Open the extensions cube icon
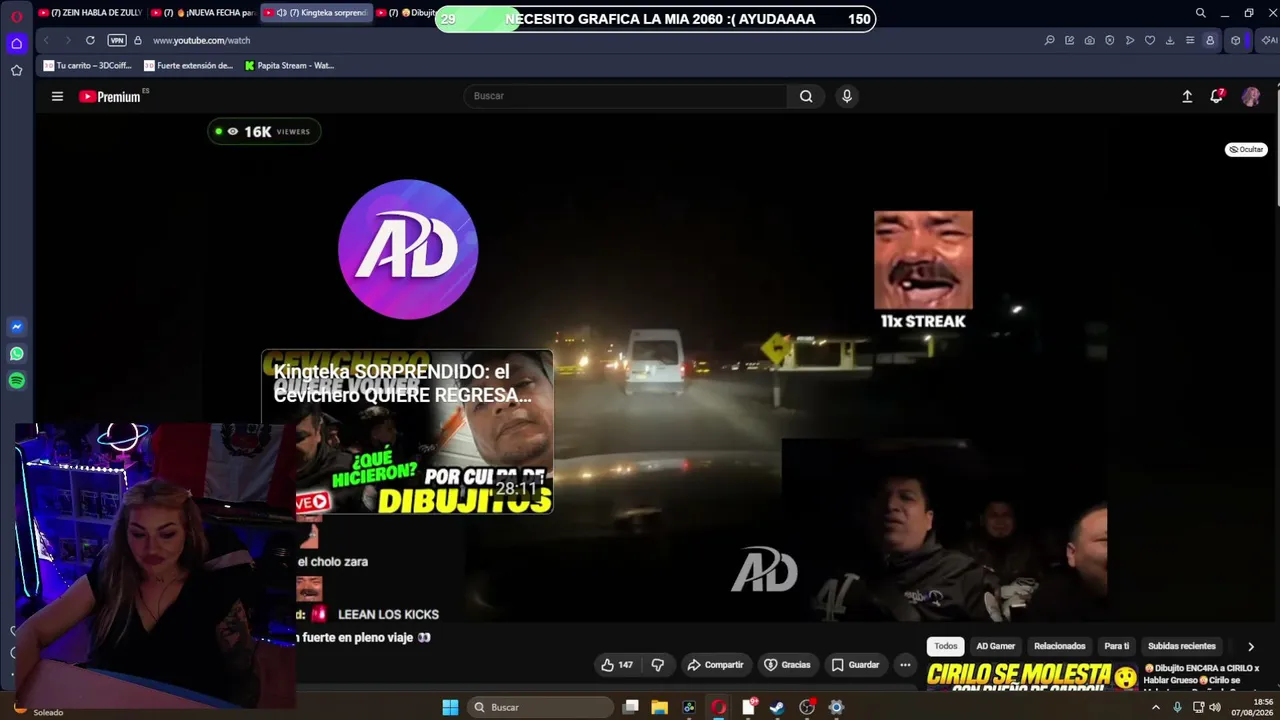Viewport: 1280px width, 720px height. (x=1236, y=40)
